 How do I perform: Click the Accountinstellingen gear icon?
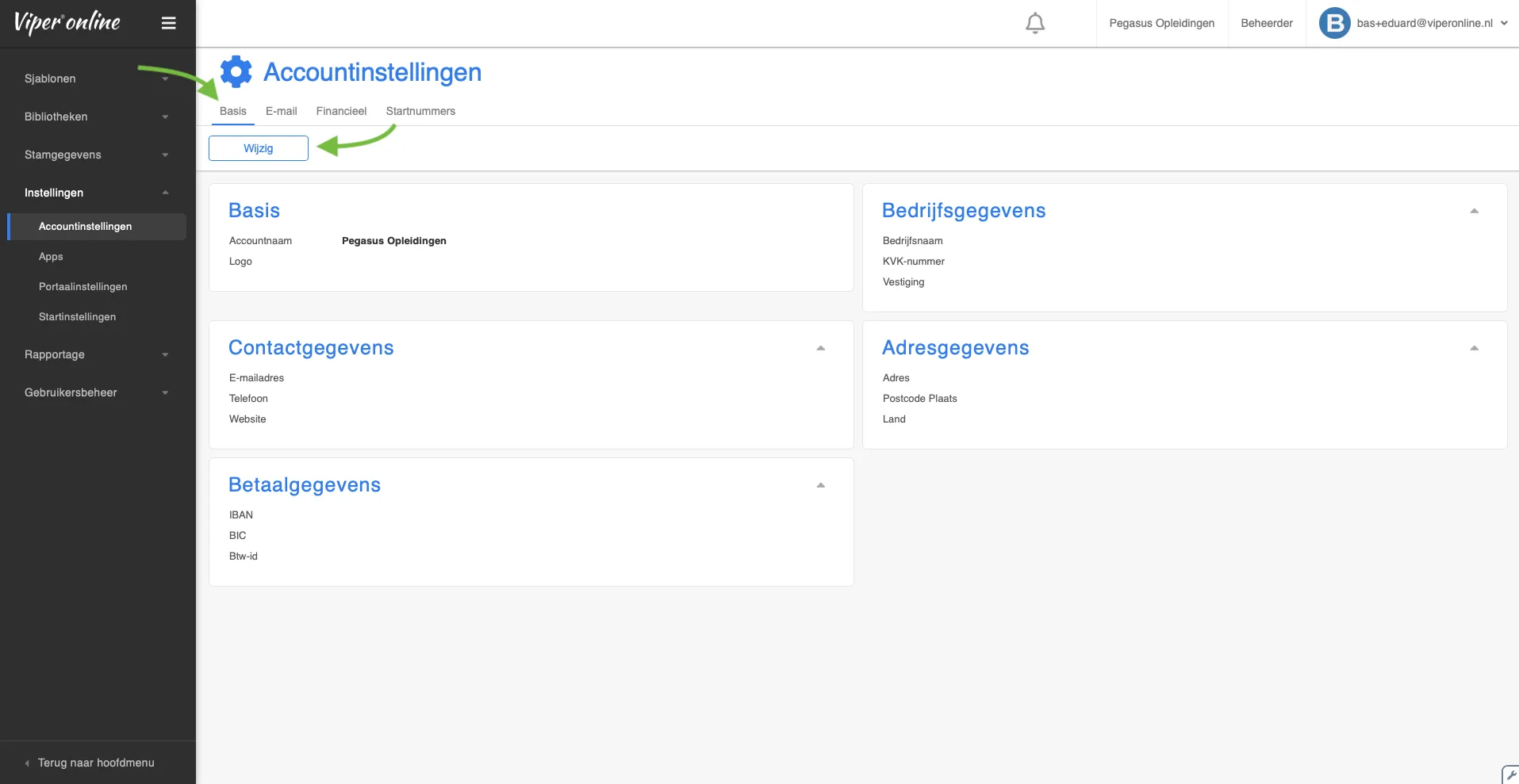(236, 71)
